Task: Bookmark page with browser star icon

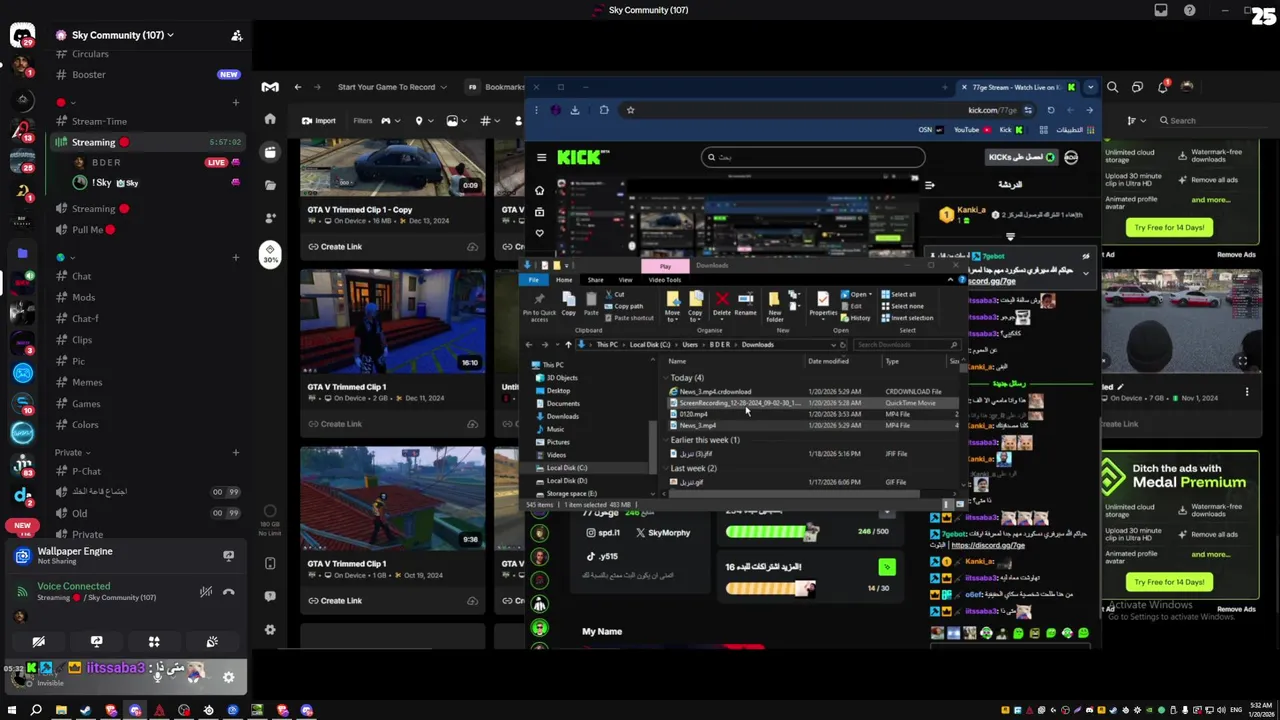Action: 630,110
